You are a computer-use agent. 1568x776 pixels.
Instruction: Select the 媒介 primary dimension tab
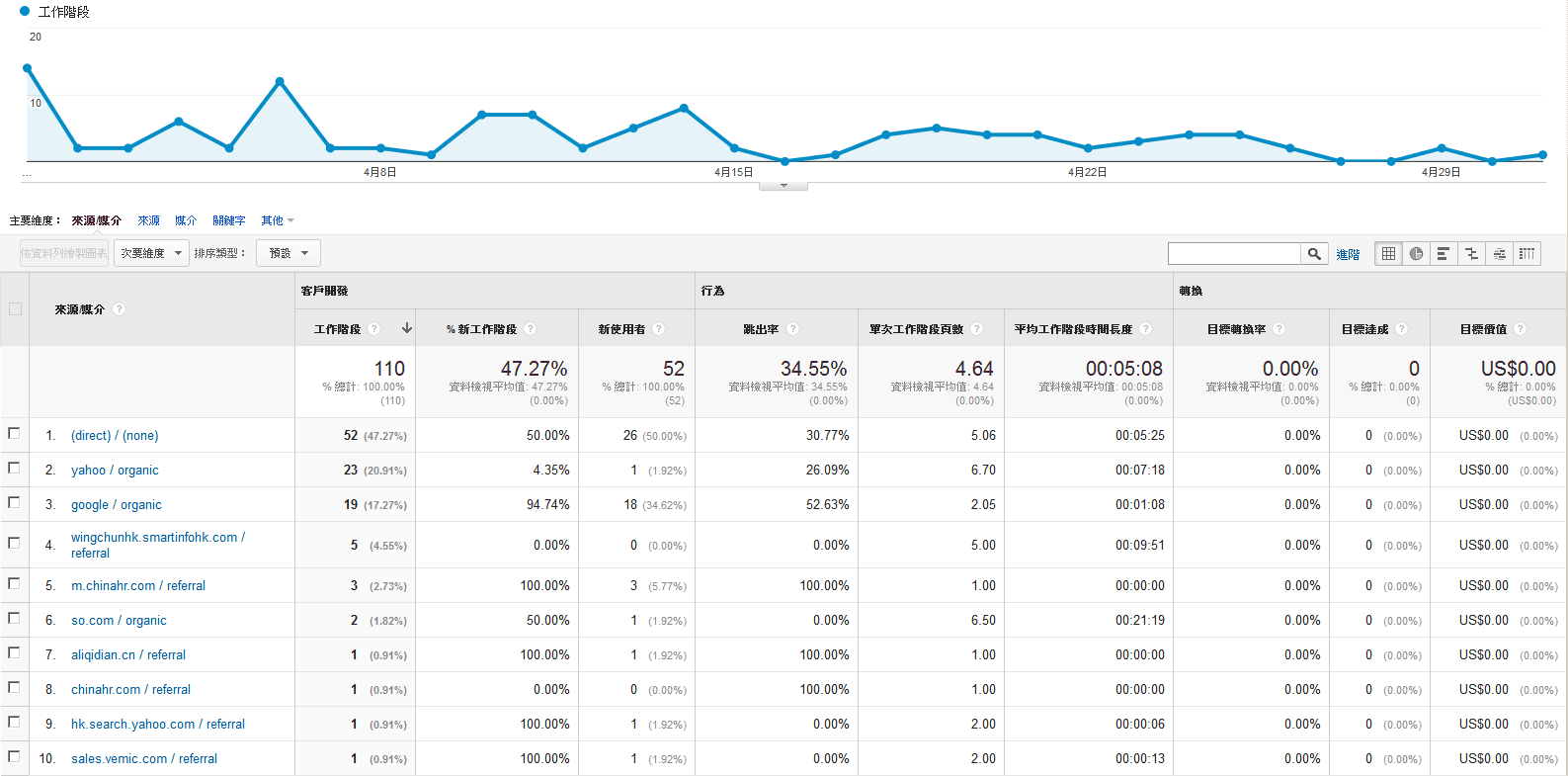186,220
